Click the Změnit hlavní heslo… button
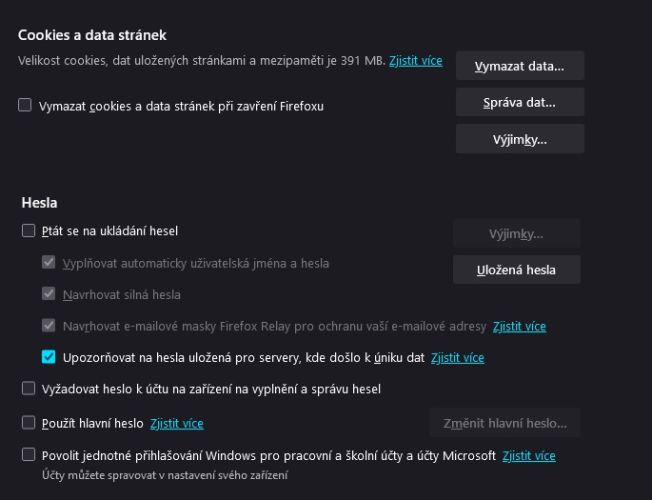 coord(505,423)
